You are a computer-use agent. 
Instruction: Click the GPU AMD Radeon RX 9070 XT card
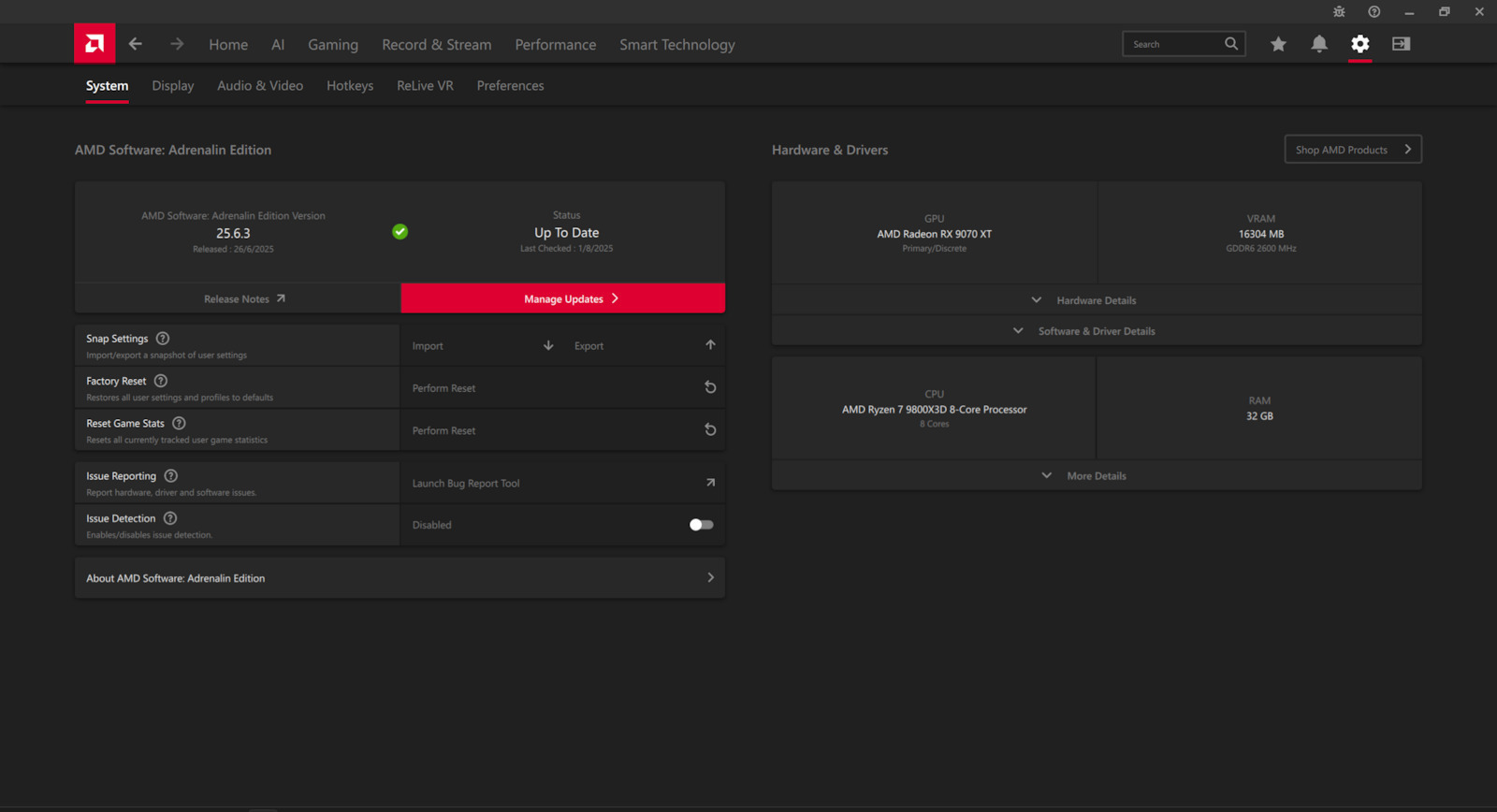coord(934,233)
